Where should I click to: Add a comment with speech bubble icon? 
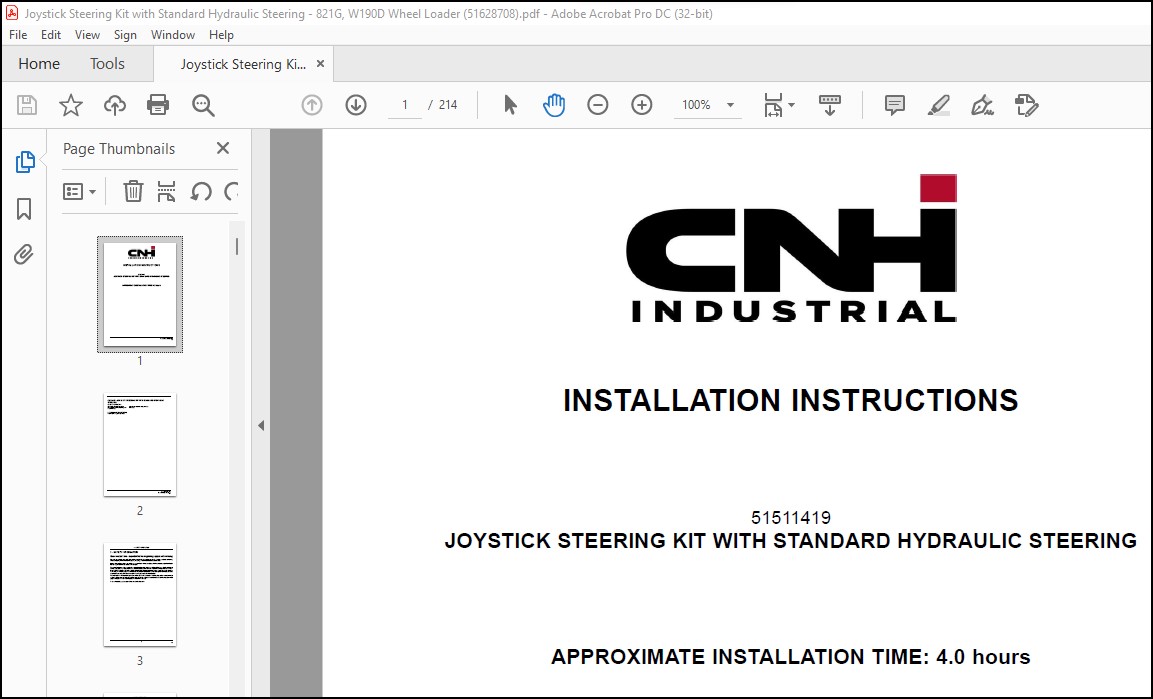[894, 105]
